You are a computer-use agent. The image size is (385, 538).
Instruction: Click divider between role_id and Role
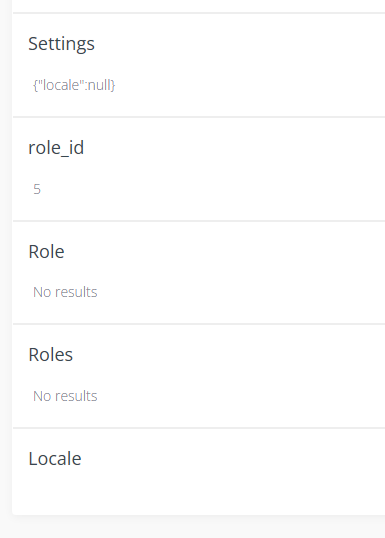point(199,221)
